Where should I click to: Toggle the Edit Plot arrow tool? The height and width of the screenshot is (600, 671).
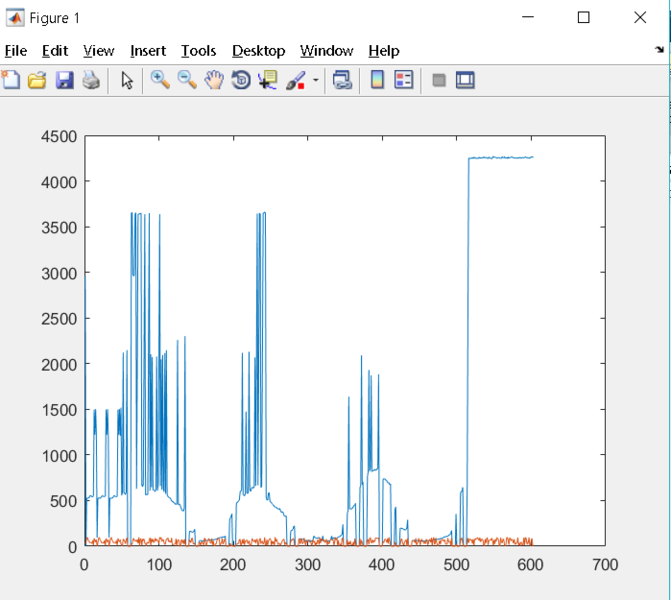(127, 81)
